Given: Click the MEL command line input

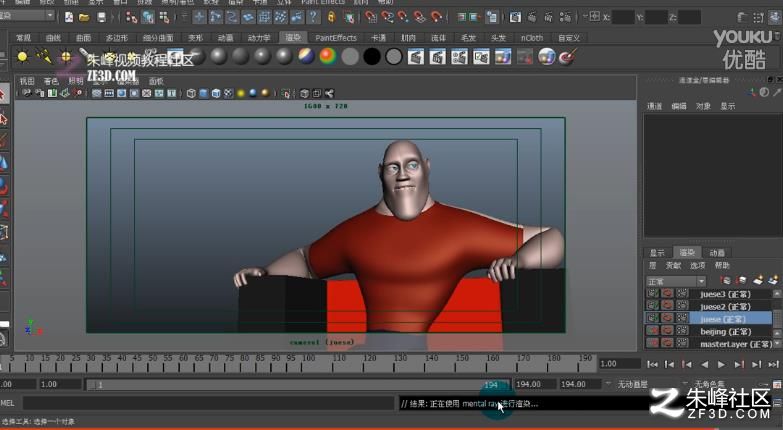Looking at the screenshot, I should pyautogui.click(x=208, y=403).
